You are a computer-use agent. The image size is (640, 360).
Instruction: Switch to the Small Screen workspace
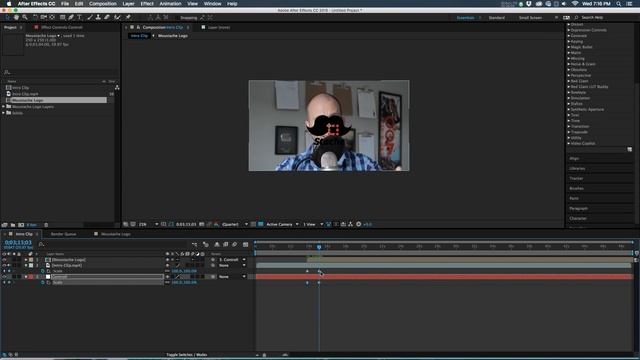530,18
